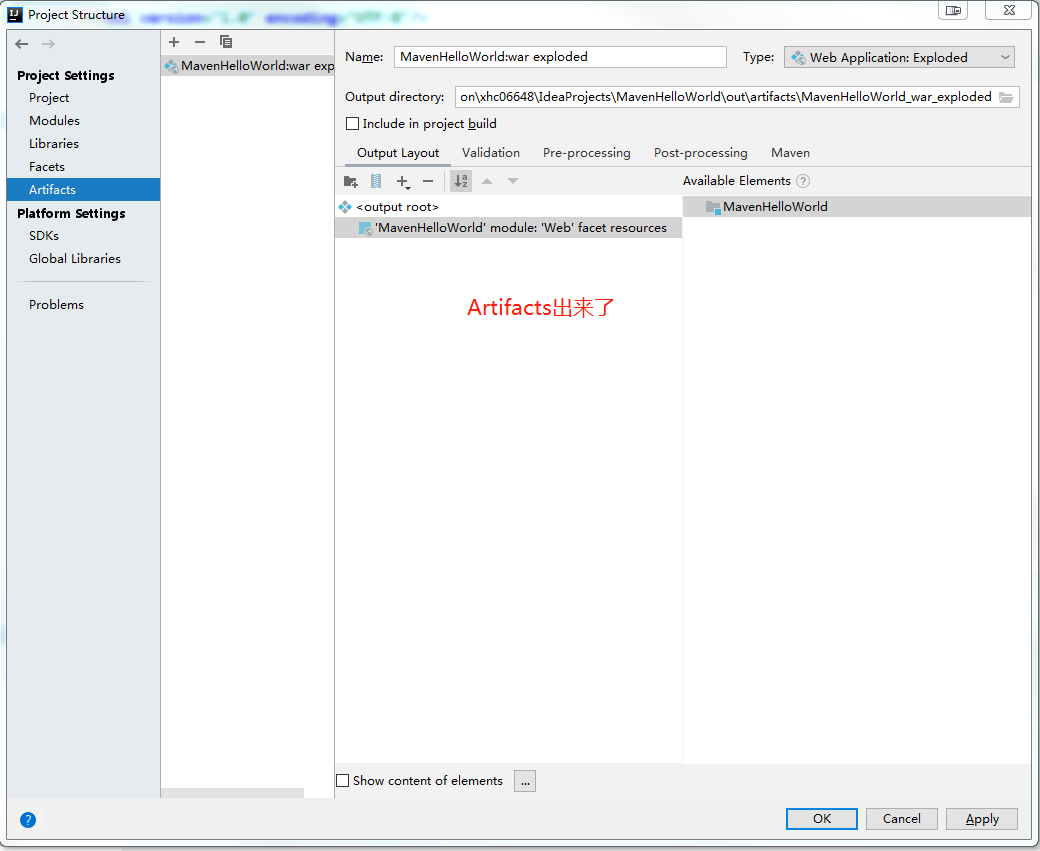Open the Maven tab
1040x851 pixels.
point(790,153)
